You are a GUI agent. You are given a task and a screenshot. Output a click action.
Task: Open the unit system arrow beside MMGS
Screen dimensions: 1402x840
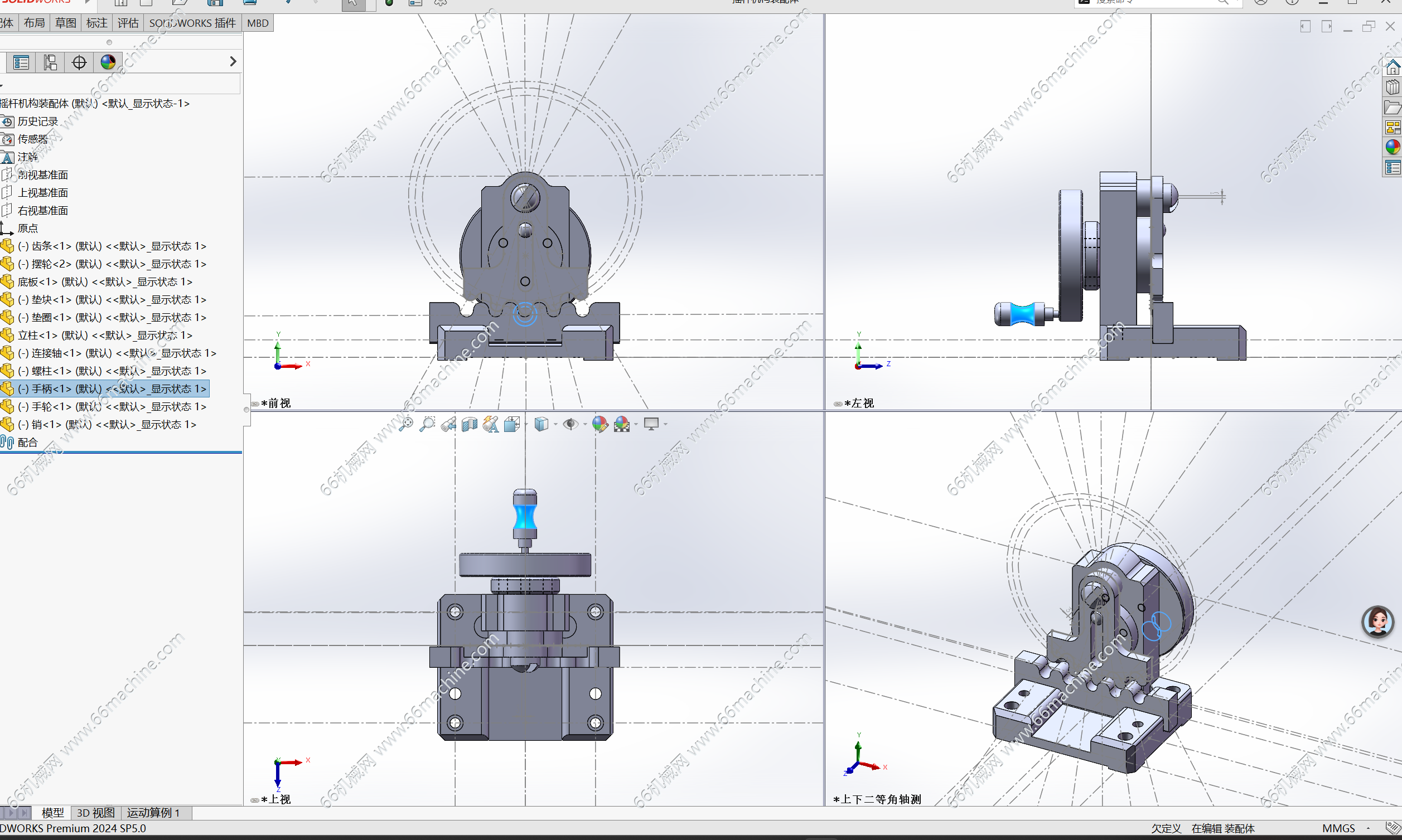click(1368, 829)
